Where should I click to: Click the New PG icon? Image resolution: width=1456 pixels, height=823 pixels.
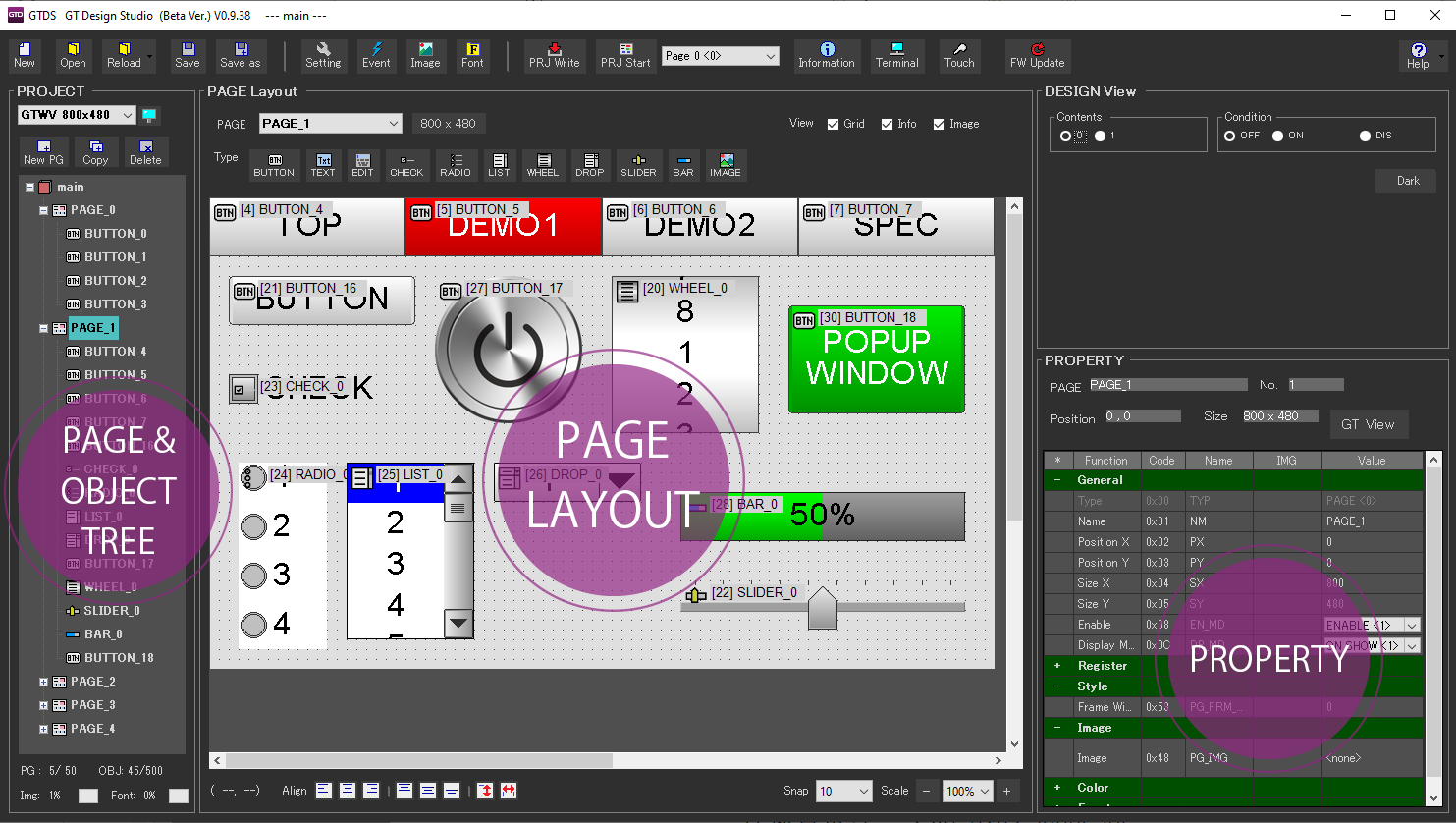coord(43,152)
